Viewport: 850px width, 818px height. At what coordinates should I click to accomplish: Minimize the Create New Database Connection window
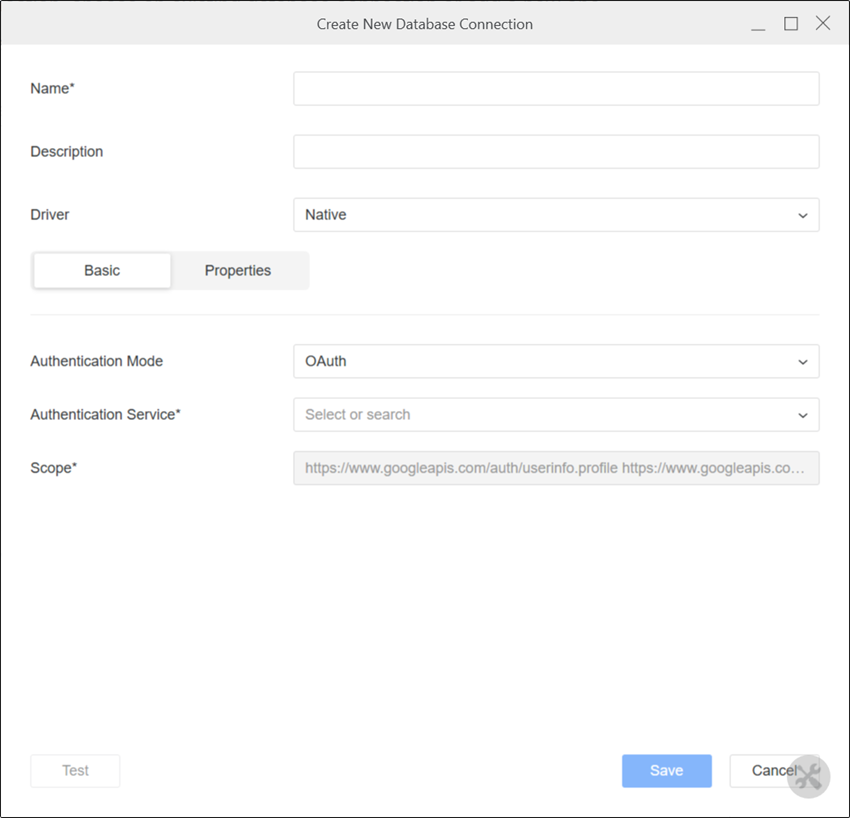click(758, 24)
